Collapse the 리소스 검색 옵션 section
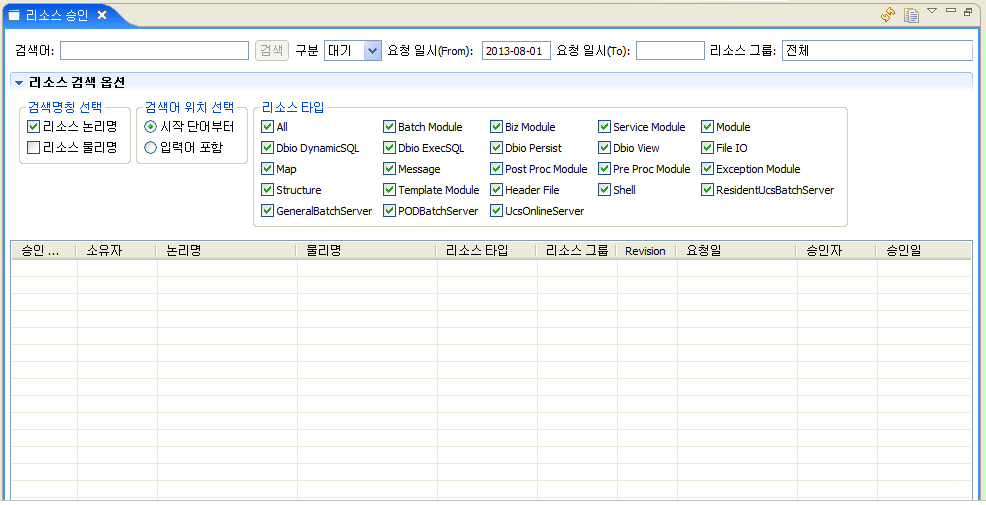The image size is (986, 505). tap(19, 83)
